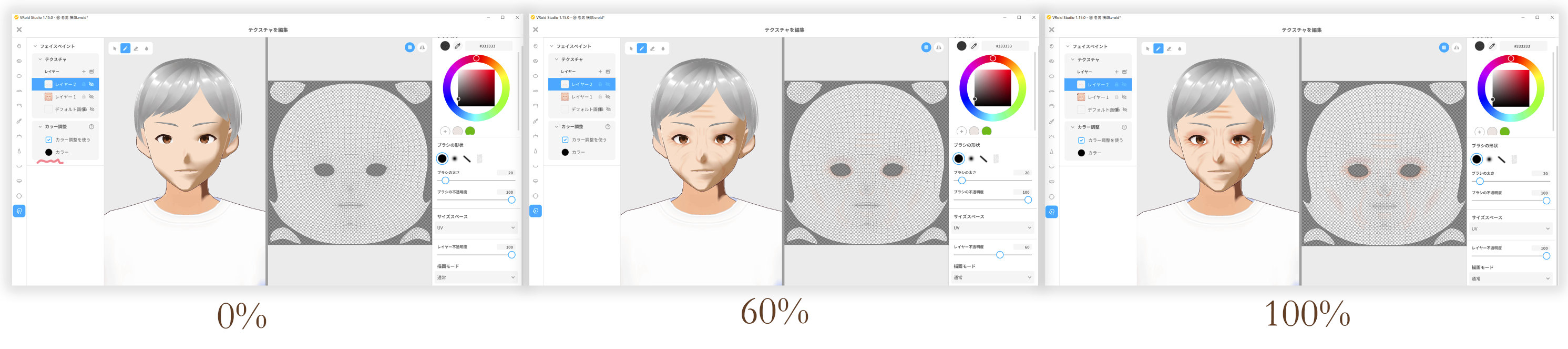The width and height of the screenshot is (1568, 349).
Task: Open the 描画モード dropdown in the 60% window
Action: point(991,277)
